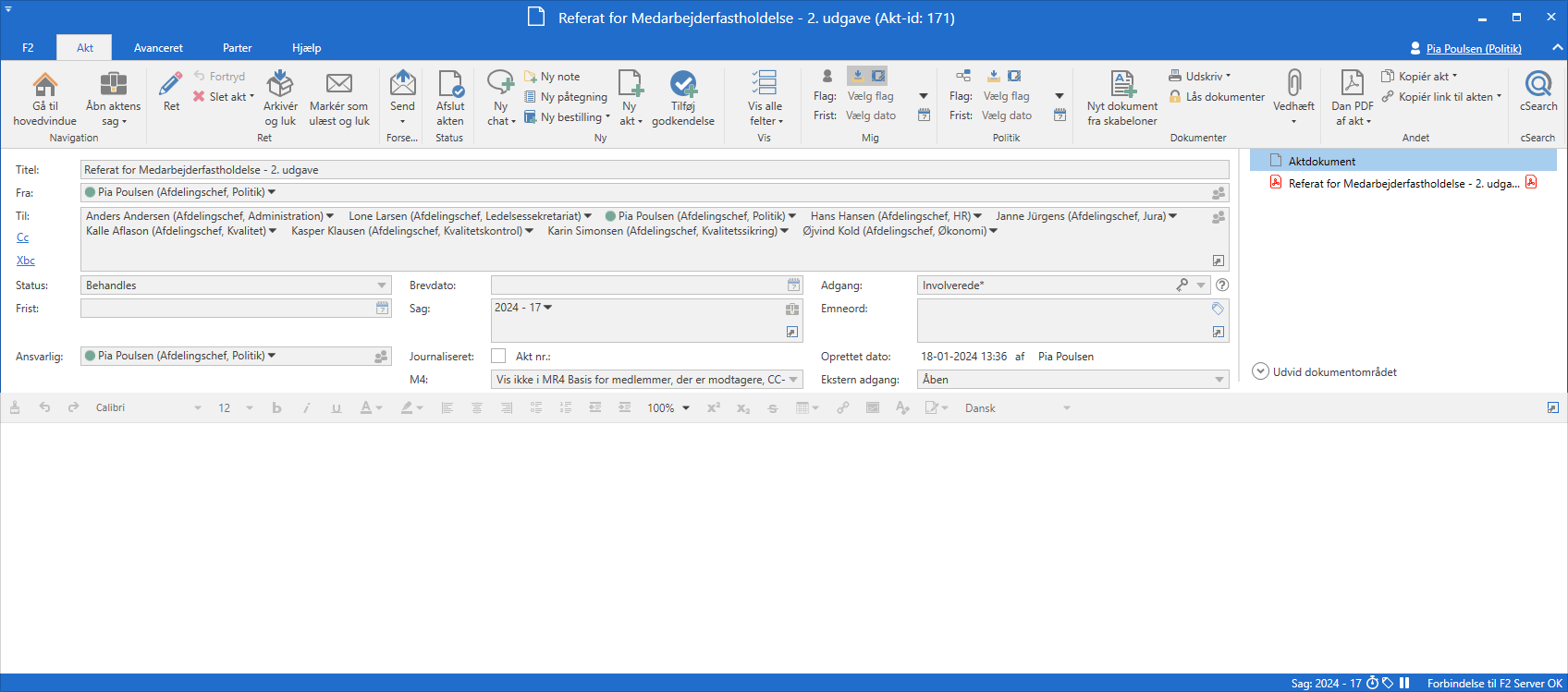Toggle italic formatting in editor toolbar
The width and height of the screenshot is (1568, 692).
[x=306, y=407]
